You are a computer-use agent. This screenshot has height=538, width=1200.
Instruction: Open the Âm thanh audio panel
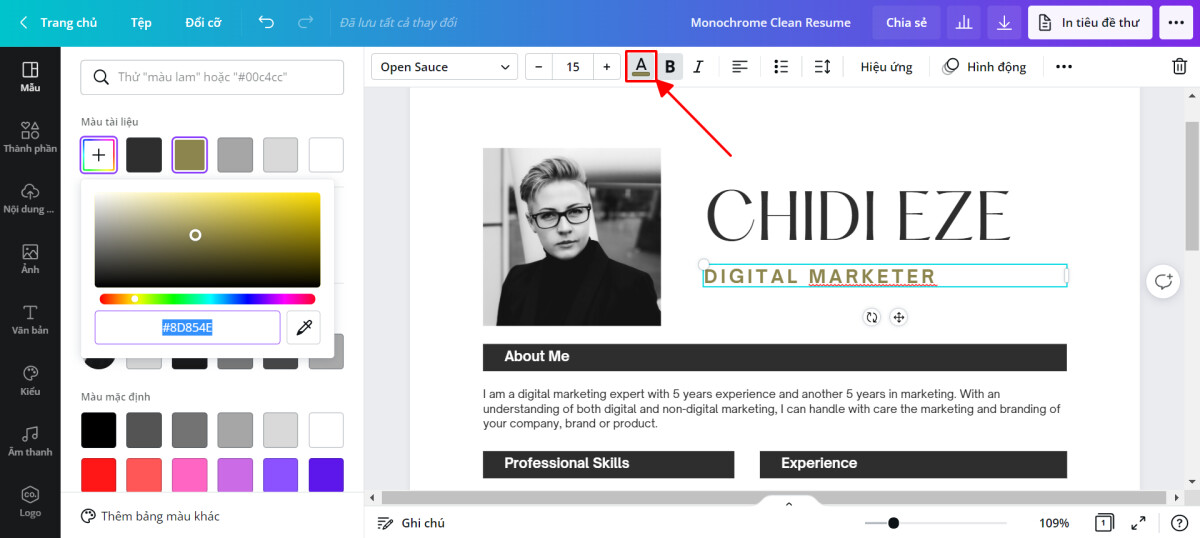(30, 441)
